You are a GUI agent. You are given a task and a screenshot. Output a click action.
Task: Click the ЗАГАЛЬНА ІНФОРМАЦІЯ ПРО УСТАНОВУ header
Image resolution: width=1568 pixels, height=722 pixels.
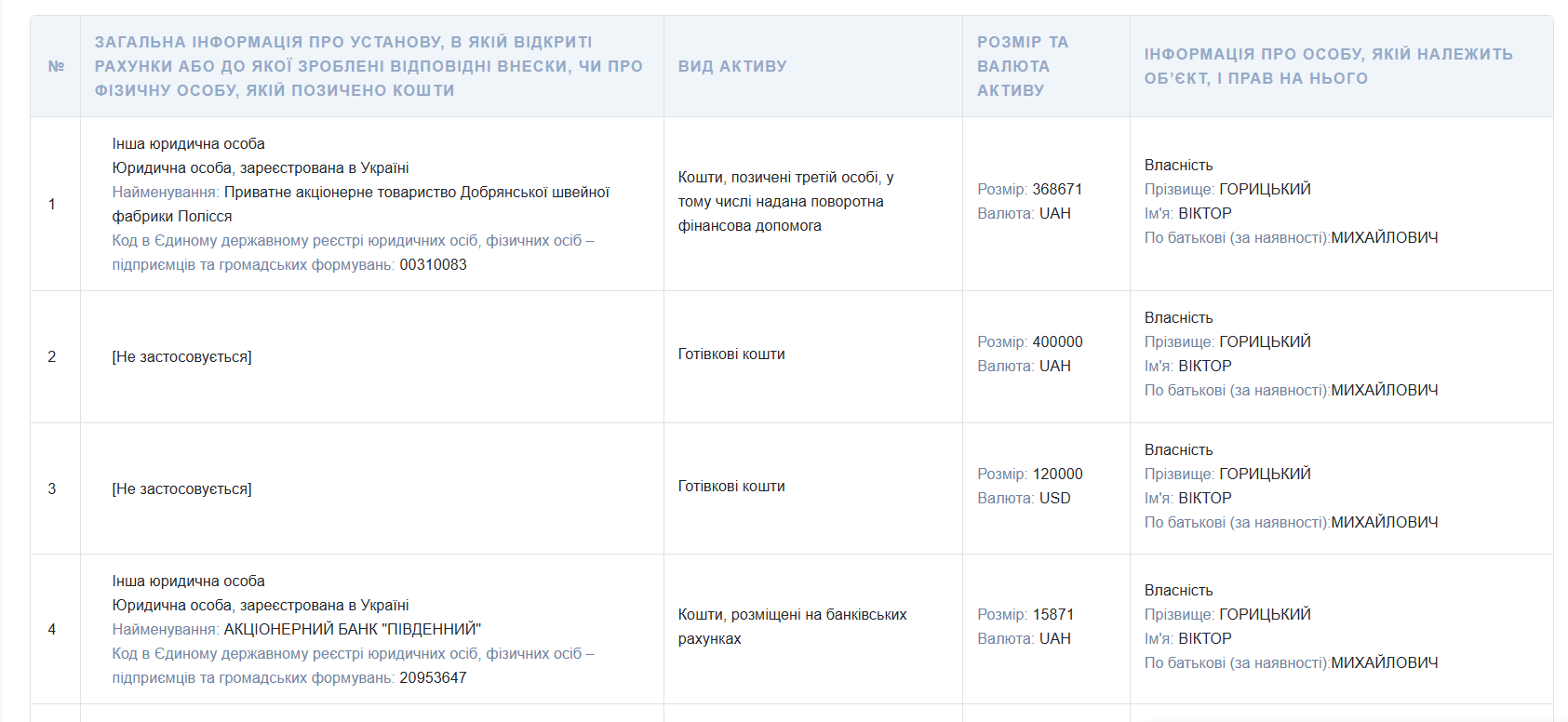369,66
